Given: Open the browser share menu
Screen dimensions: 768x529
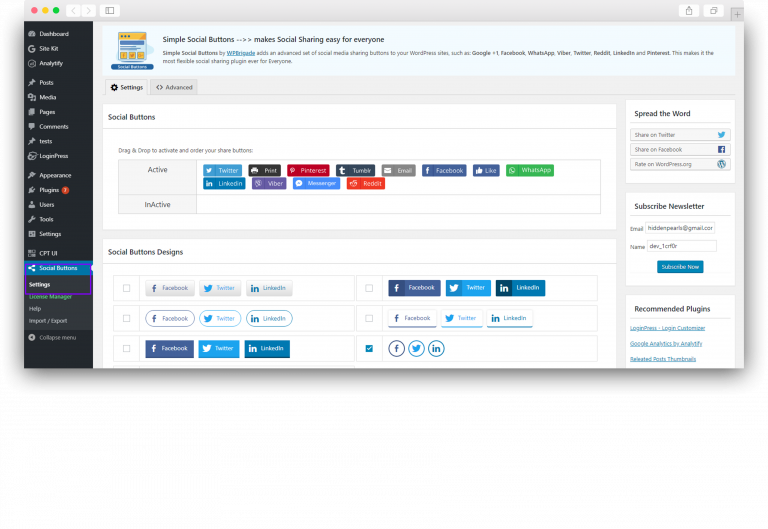Looking at the screenshot, I should [x=689, y=10].
